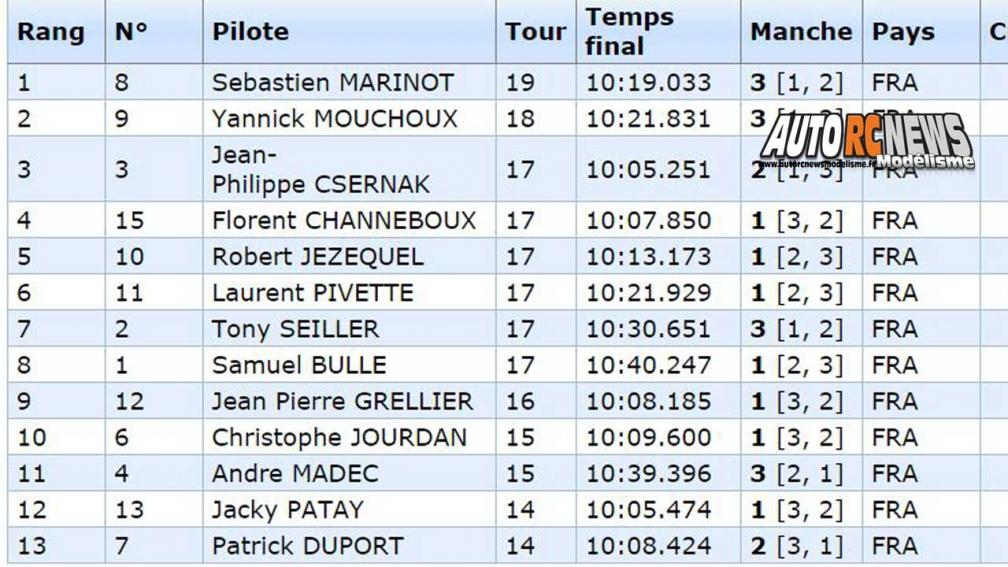The width and height of the screenshot is (1008, 567).
Task: Click Laurent PIVETTE's final time 10:21.929
Action: coord(648,293)
